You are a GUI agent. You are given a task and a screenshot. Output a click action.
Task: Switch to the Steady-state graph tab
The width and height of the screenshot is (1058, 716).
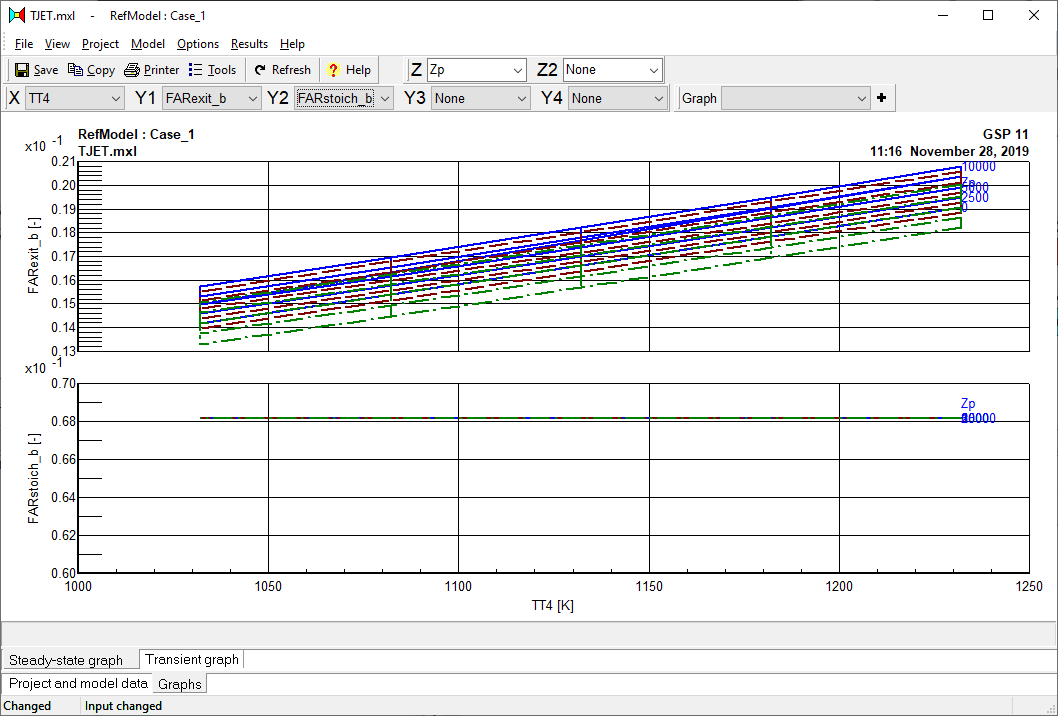69,659
